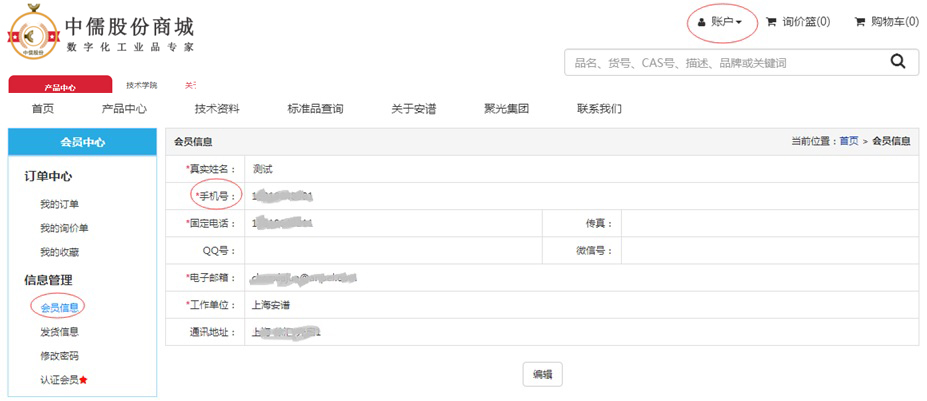The width and height of the screenshot is (927, 401).
Task: Open 联系我们 in navigation bar
Action: pyautogui.click(x=599, y=109)
